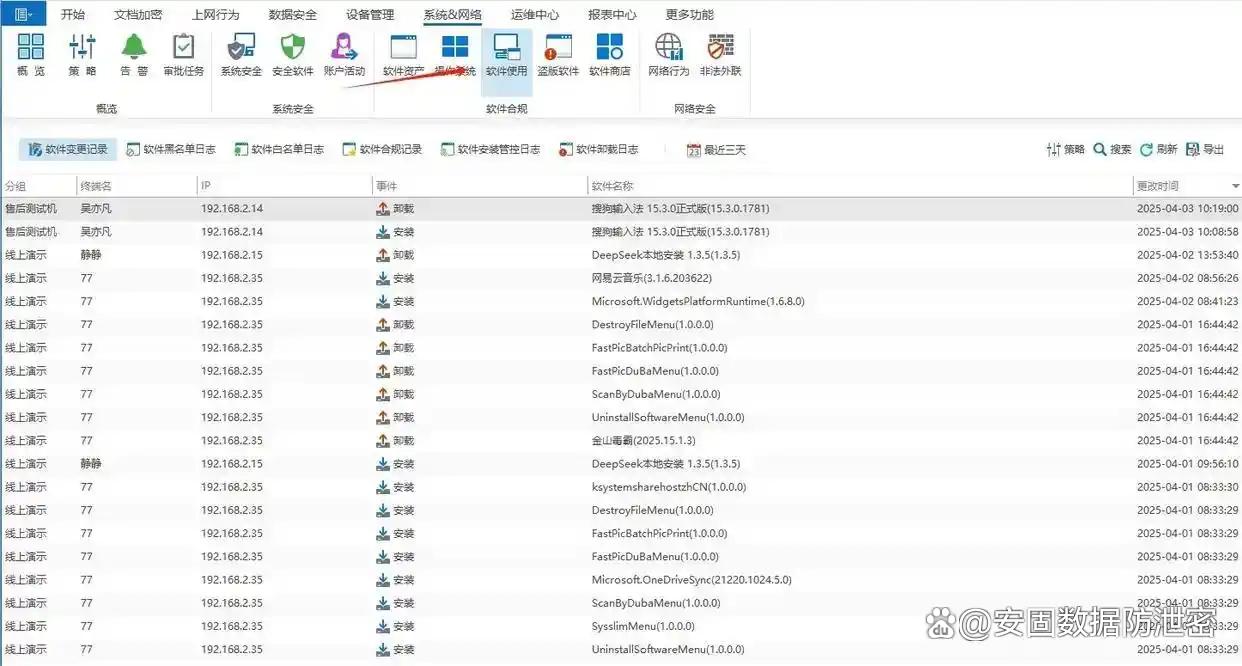Expand the application menu dropdown at top-left

23,14
